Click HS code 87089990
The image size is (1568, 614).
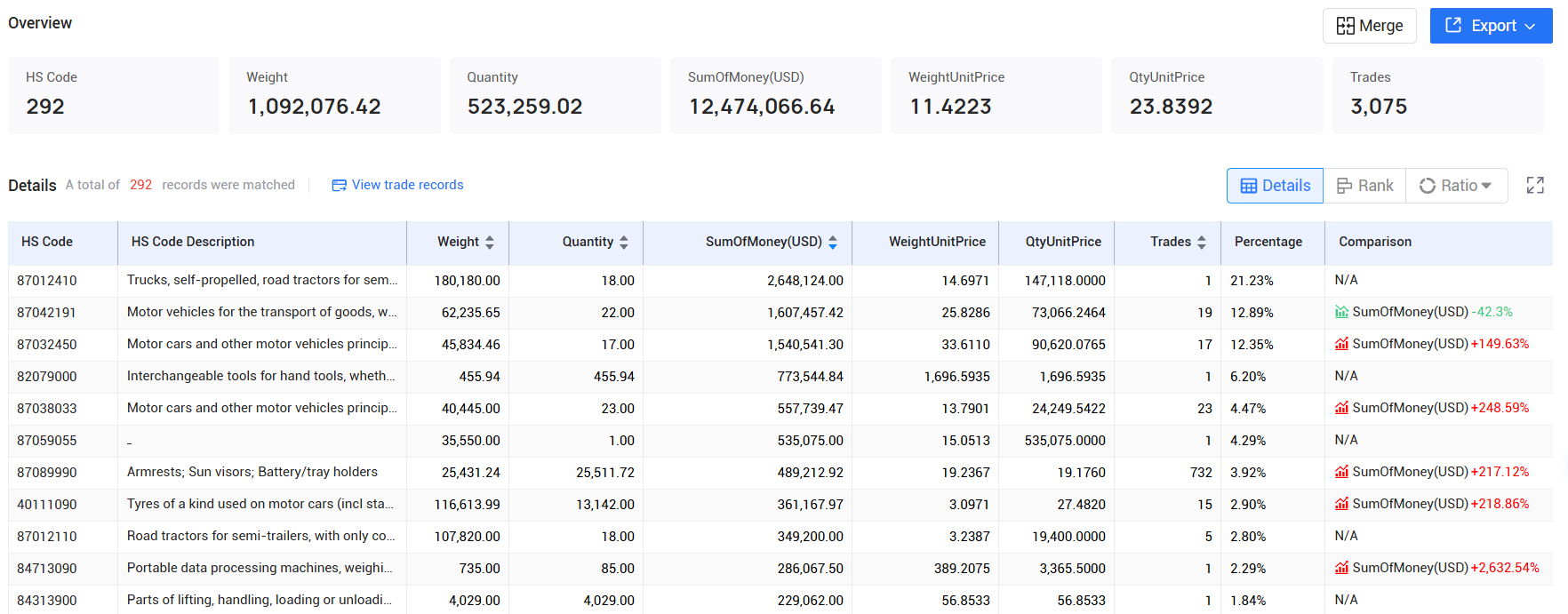click(x=47, y=473)
